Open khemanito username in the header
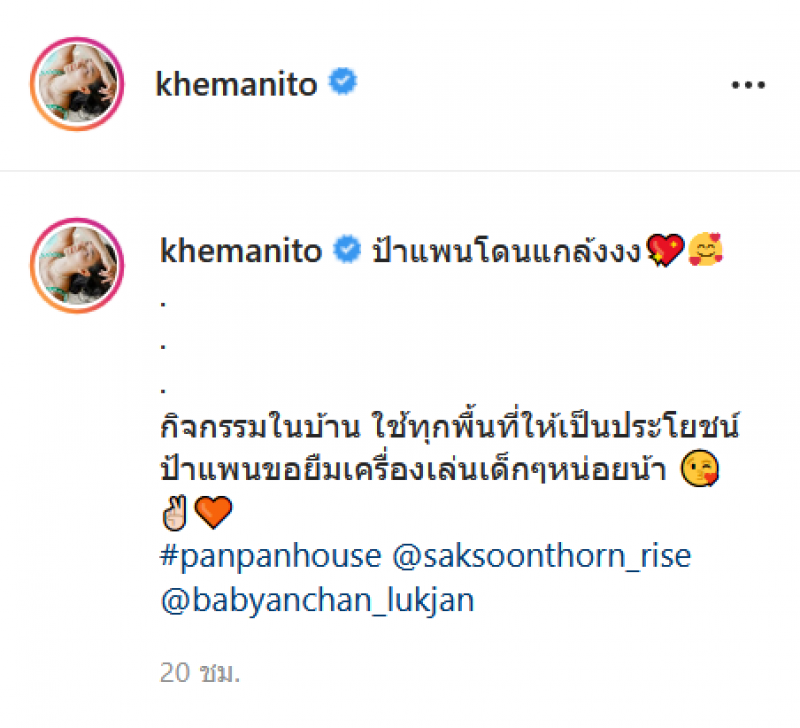The width and height of the screenshot is (800, 728). tap(236, 84)
